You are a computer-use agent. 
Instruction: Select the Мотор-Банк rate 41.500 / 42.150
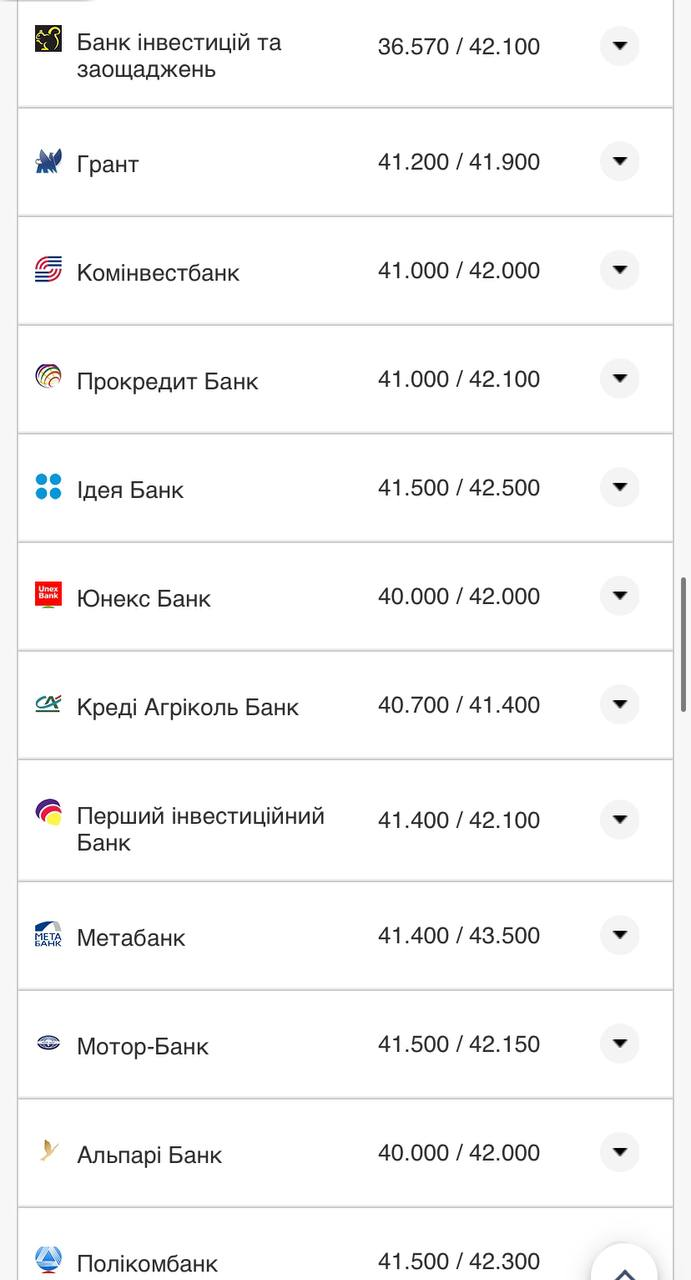click(x=458, y=1044)
